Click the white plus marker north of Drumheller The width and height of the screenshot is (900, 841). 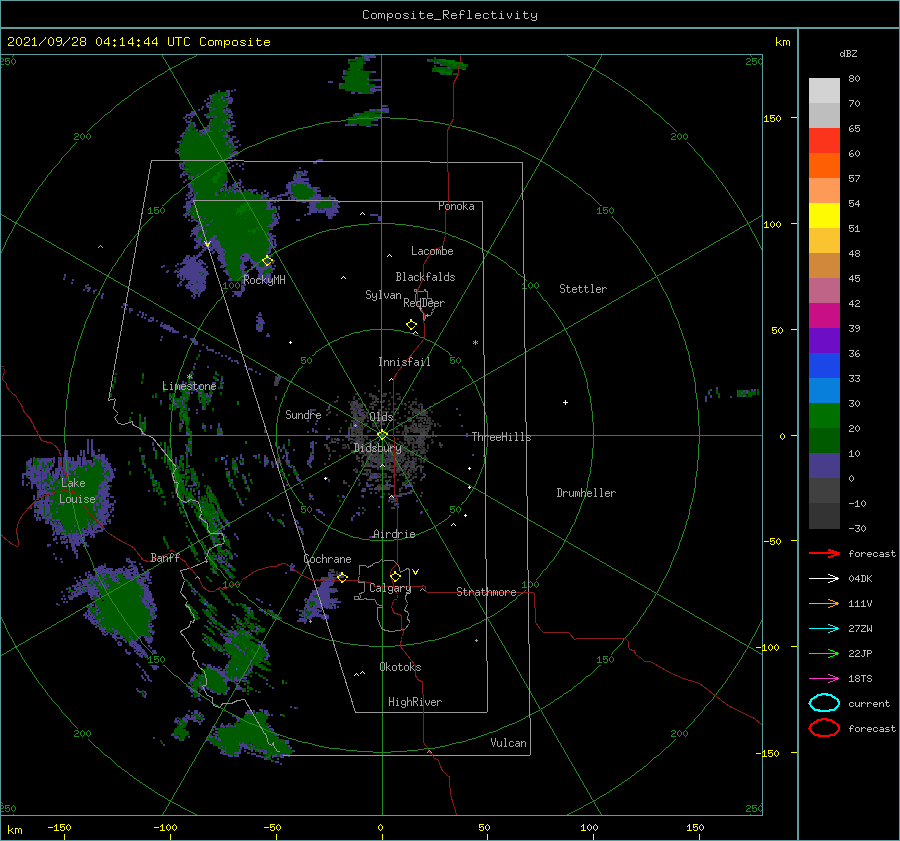(x=565, y=402)
